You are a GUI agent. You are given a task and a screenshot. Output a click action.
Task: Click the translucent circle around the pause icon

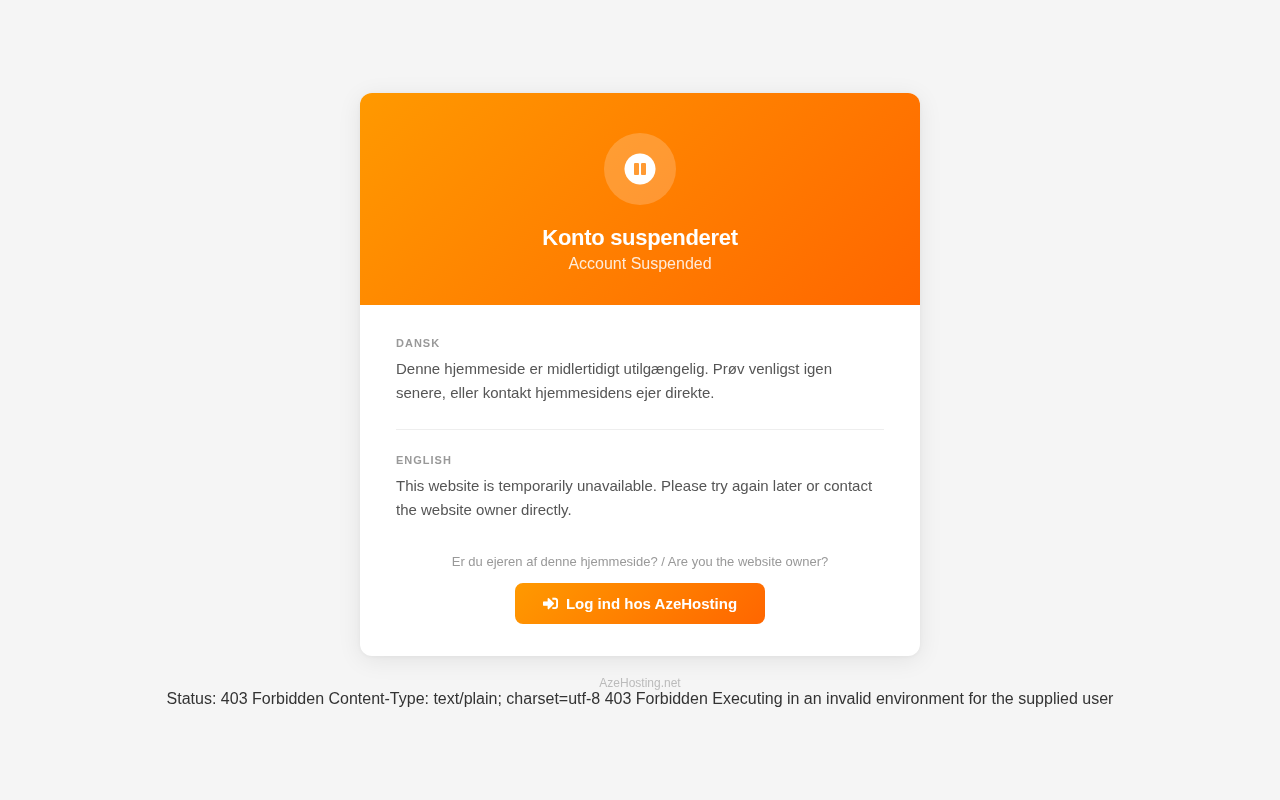[640, 169]
